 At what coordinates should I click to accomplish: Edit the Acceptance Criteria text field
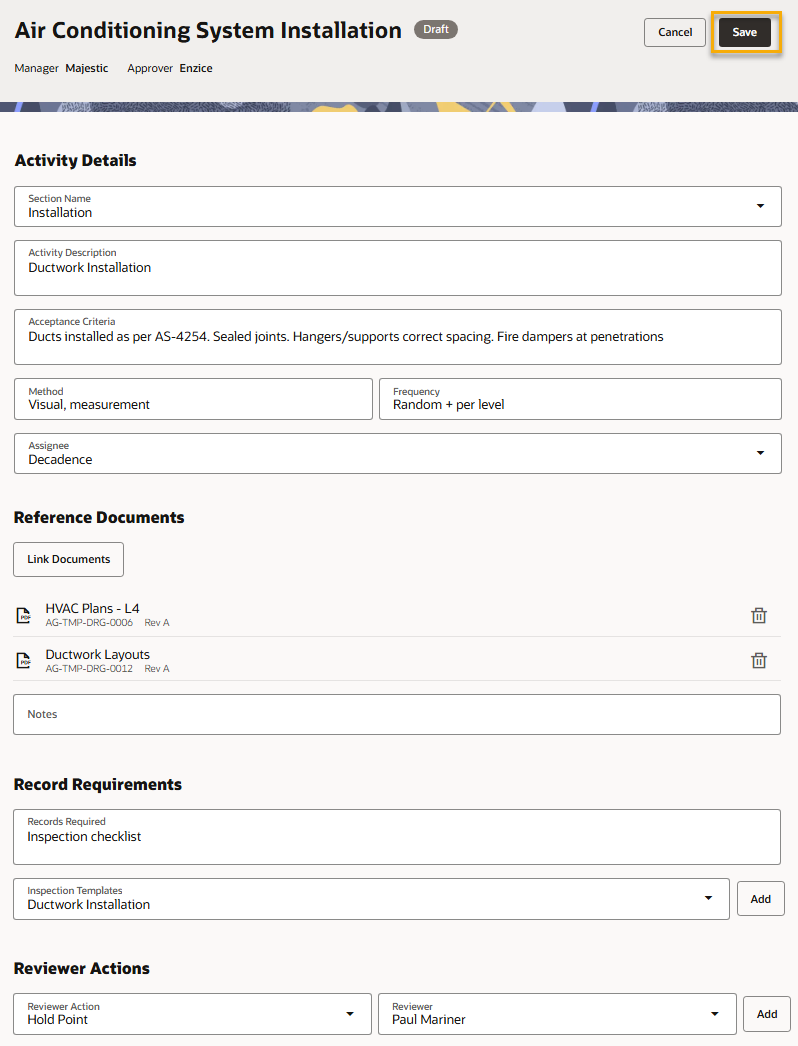coord(397,337)
